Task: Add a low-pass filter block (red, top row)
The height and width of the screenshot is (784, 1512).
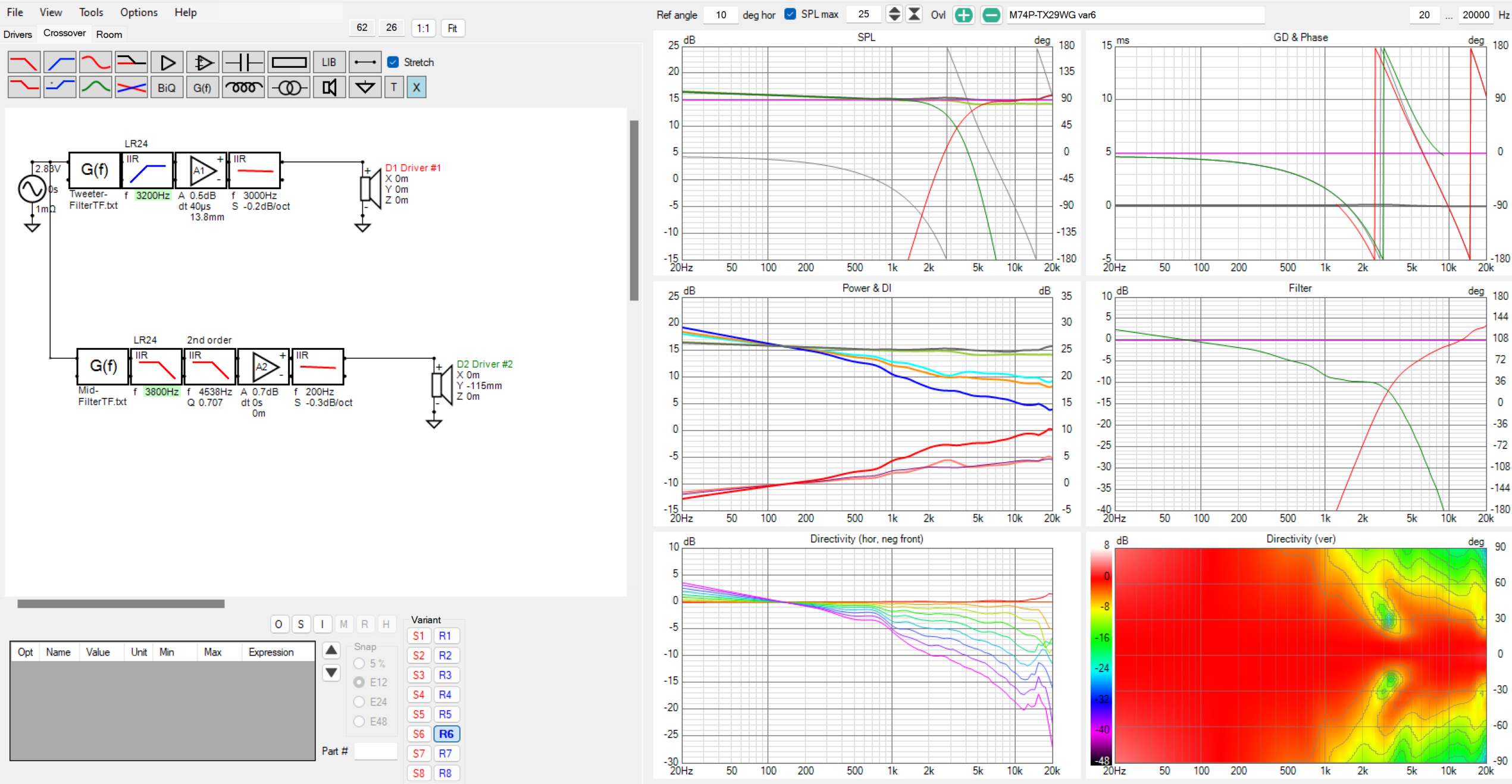Action: point(24,62)
